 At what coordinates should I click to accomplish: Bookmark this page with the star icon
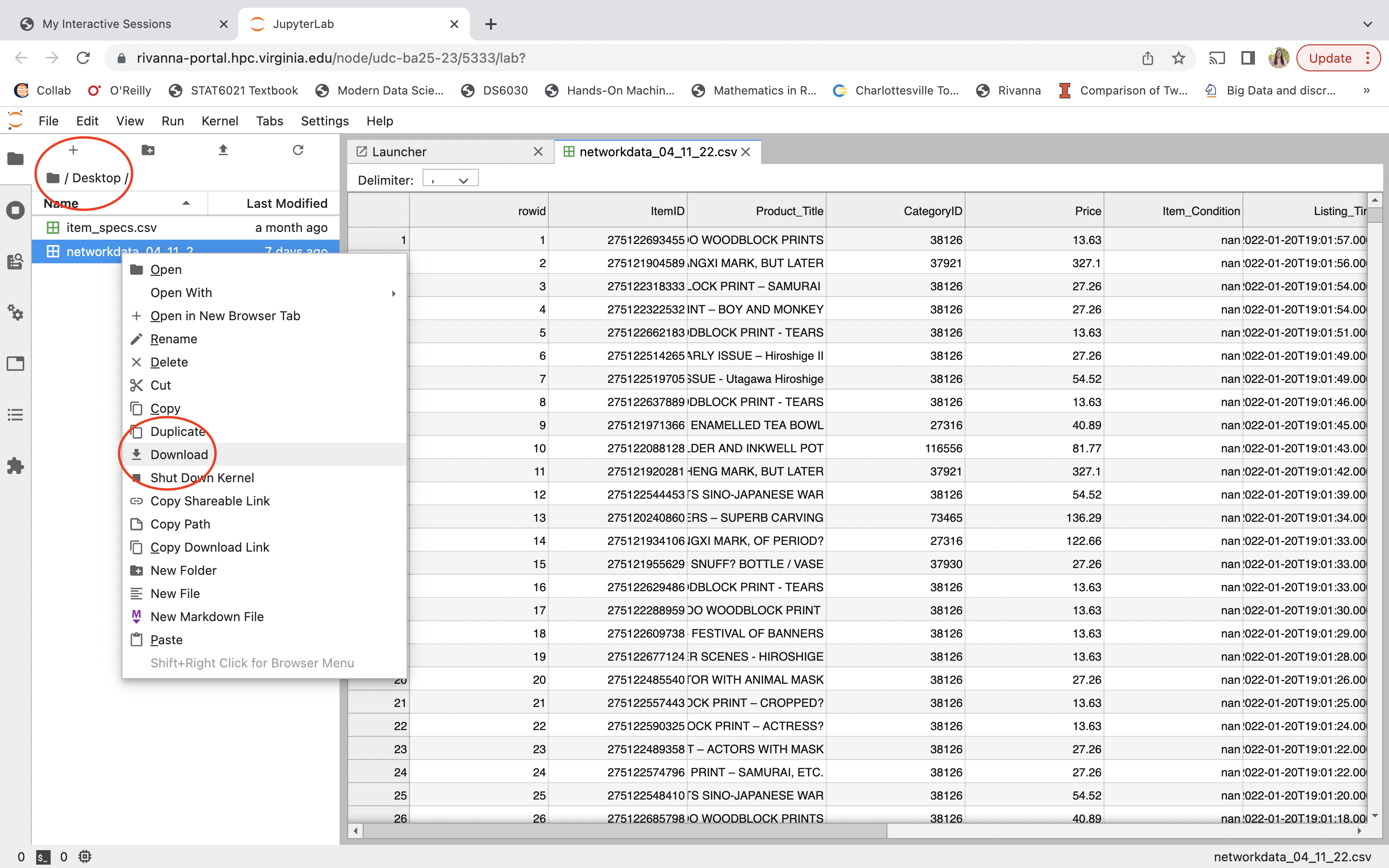tap(1178, 58)
